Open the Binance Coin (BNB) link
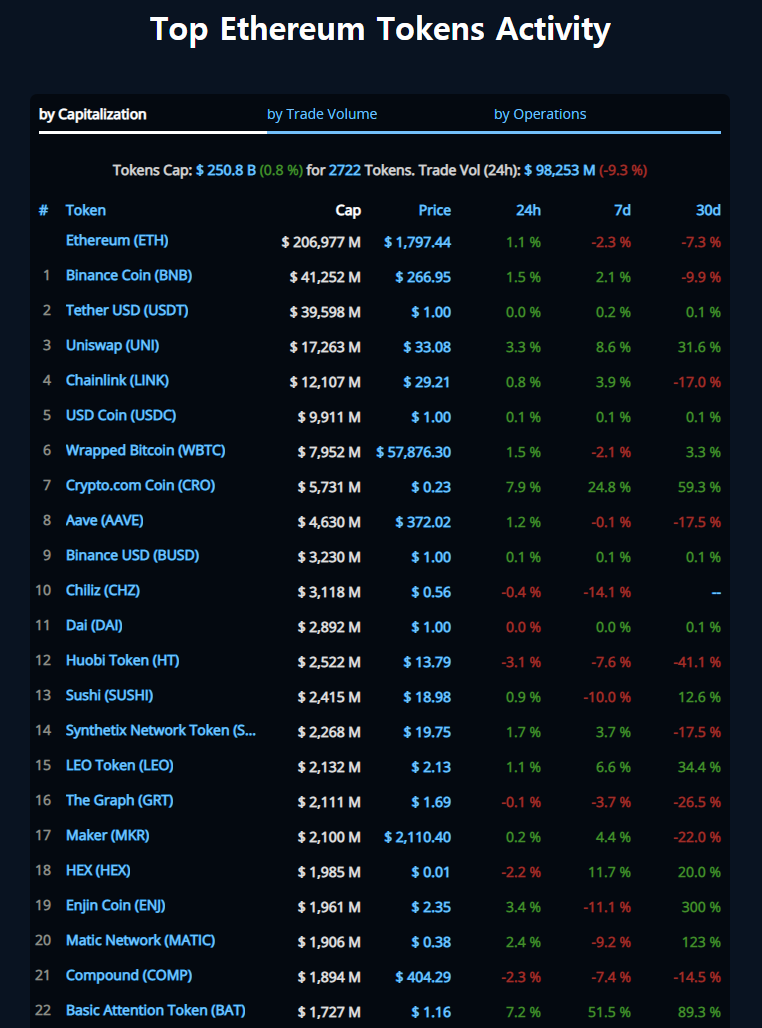Viewport: 762px width, 1028px height. coord(129,275)
